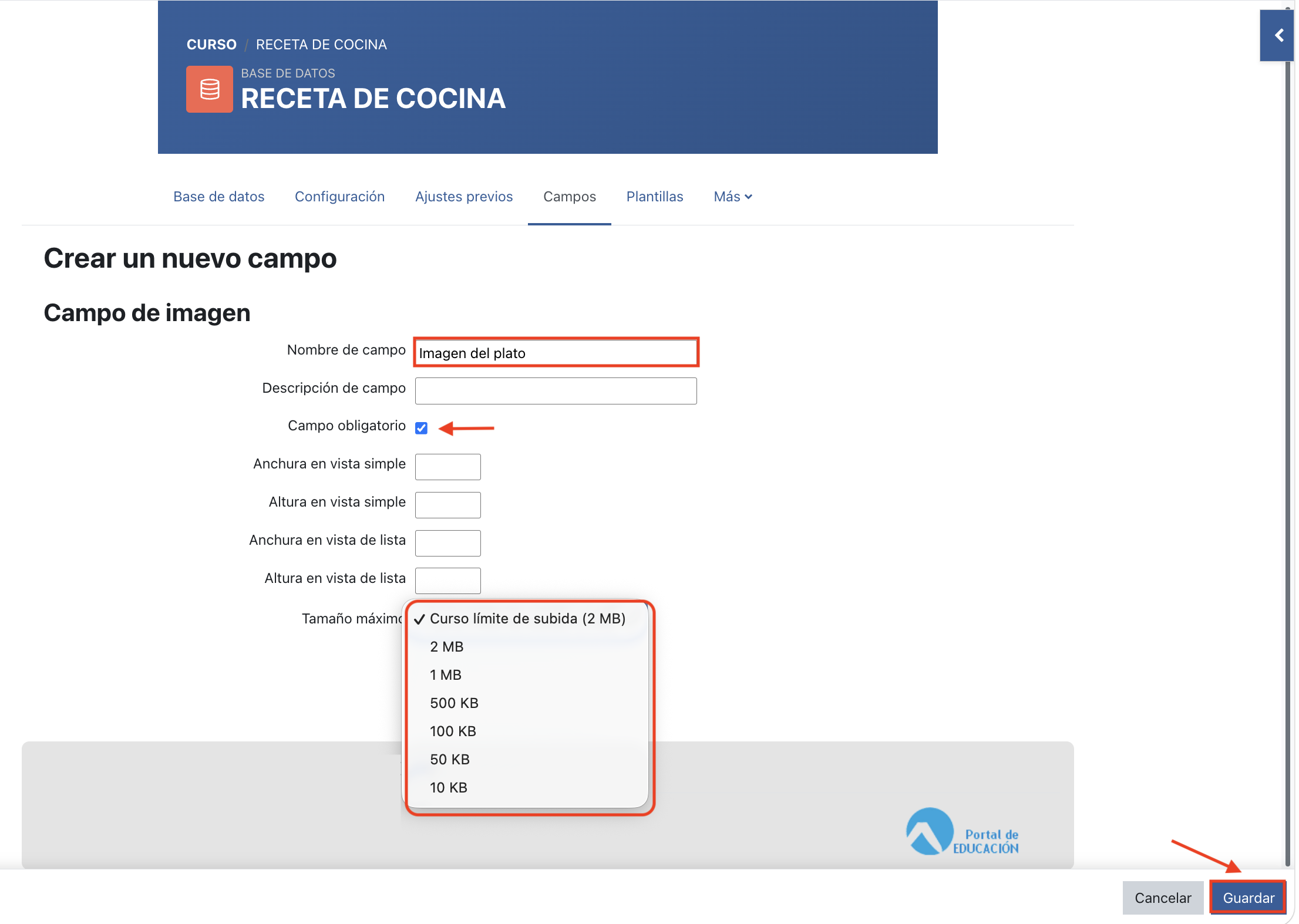This screenshot has width=1299, height=924.
Task: Open RECETA DE COCINA breadcrumb link
Action: click(321, 45)
